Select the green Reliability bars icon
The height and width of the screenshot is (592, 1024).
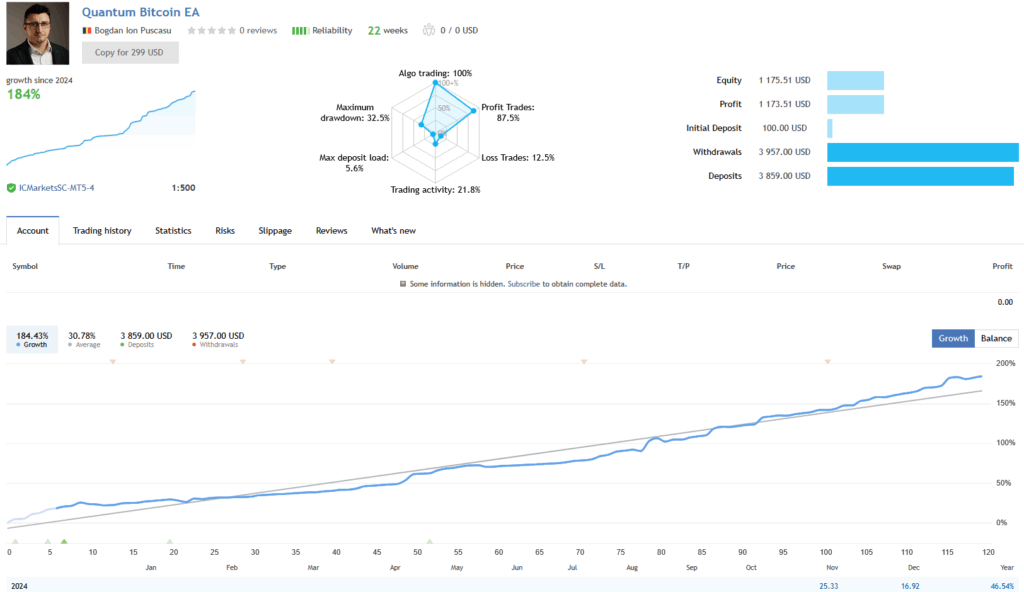point(299,31)
